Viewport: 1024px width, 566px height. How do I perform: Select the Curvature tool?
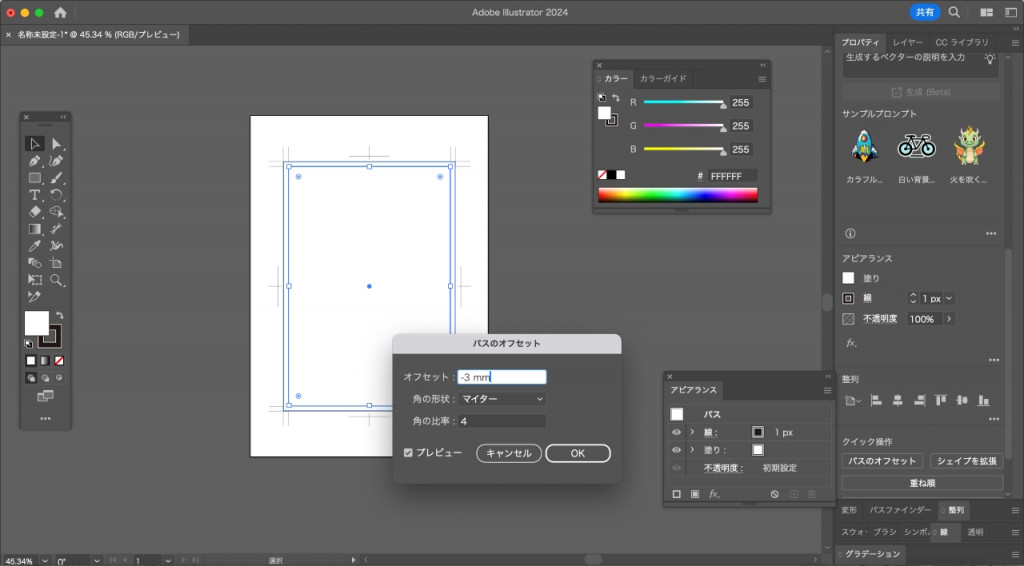tap(56, 161)
